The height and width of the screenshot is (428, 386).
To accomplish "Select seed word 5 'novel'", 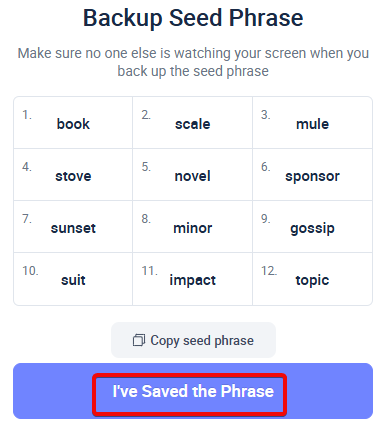I will (x=193, y=176).
